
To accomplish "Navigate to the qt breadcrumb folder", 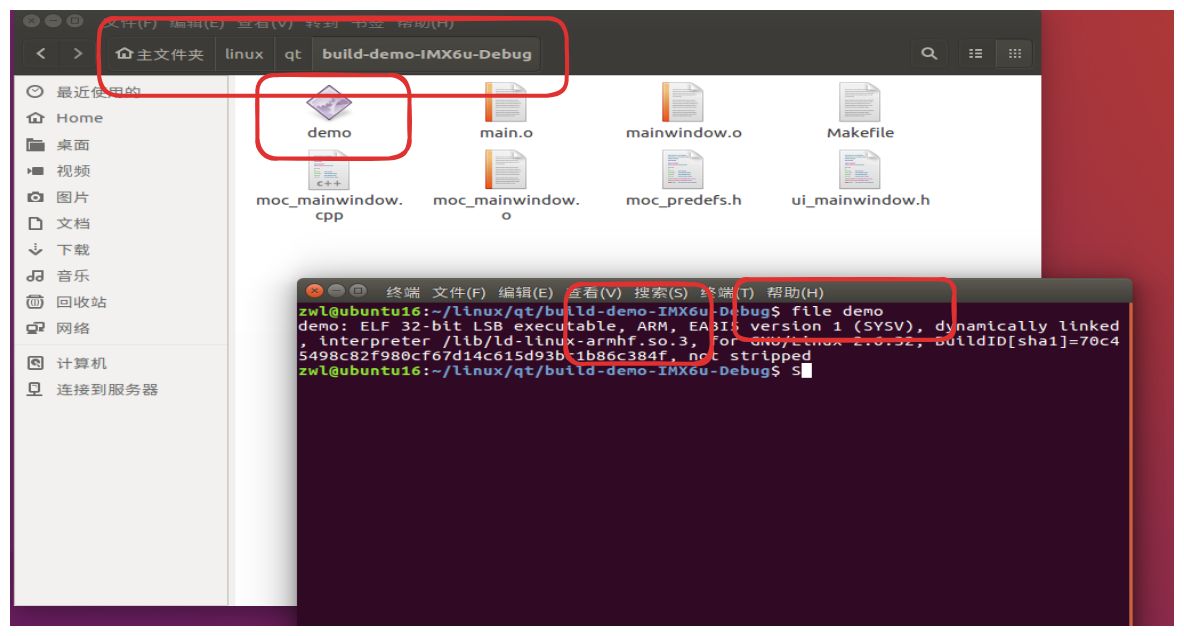I will (292, 54).
